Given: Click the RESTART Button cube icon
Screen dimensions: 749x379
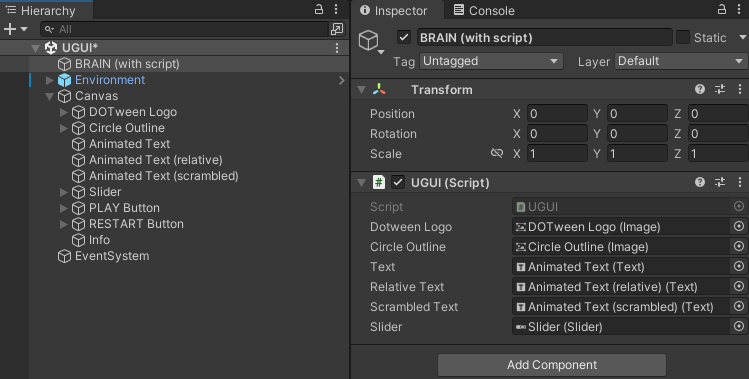Looking at the screenshot, I should pos(78,224).
